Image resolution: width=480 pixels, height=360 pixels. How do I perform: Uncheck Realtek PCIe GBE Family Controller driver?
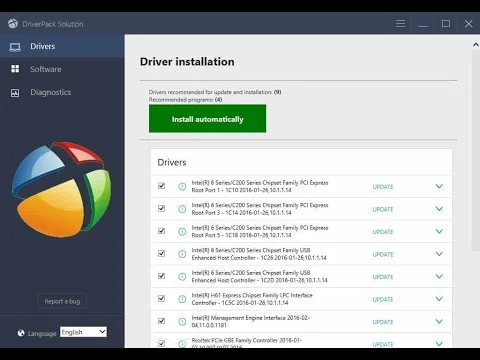click(x=161, y=343)
